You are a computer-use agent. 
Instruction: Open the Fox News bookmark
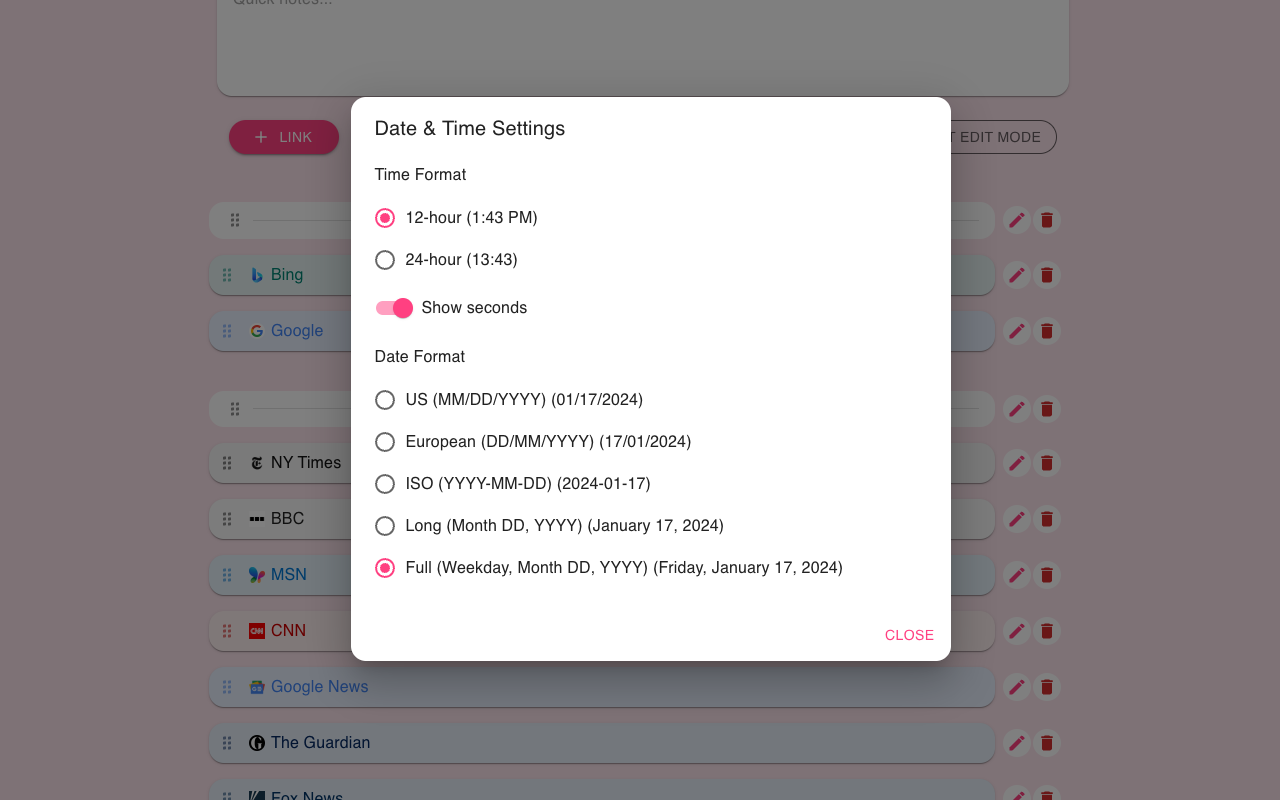tap(306, 794)
